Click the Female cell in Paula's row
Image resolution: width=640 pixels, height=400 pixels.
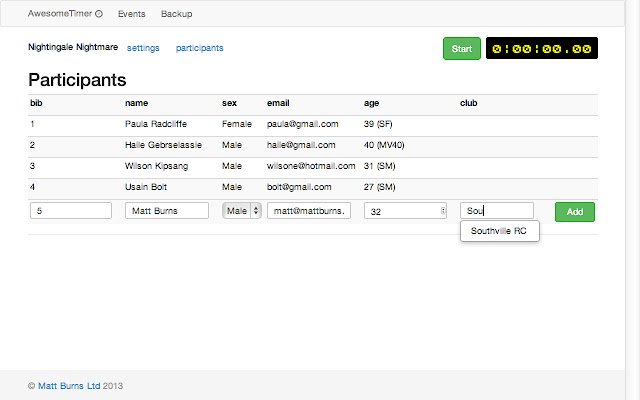click(x=237, y=124)
